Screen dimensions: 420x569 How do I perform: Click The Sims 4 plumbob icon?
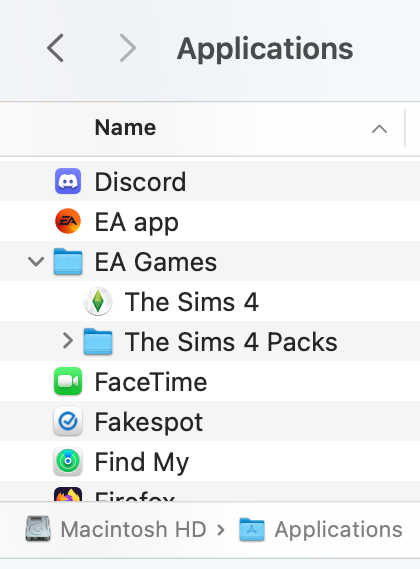point(98,301)
